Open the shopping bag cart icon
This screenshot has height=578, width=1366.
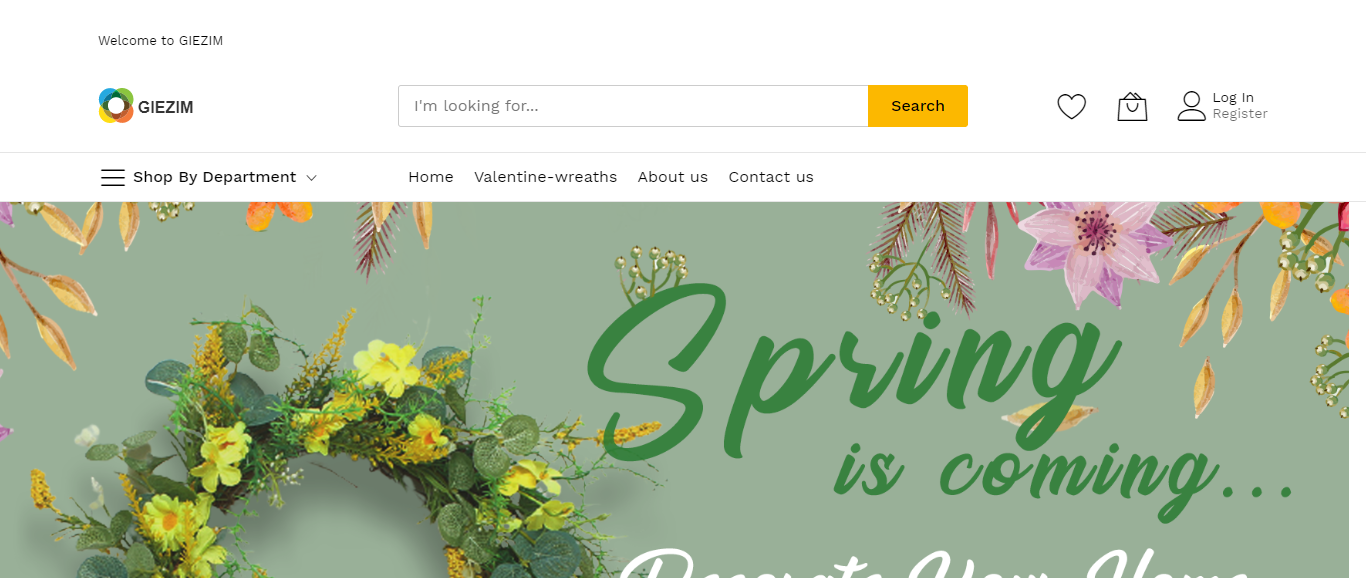(x=1132, y=106)
